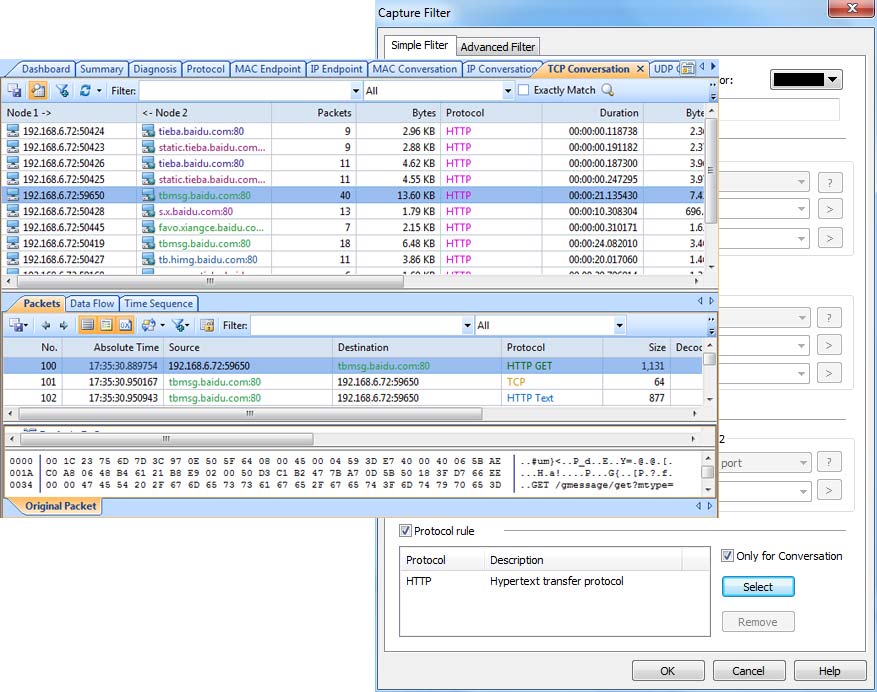Click the Select button for protocols
This screenshot has width=877, height=692.
tap(758, 586)
